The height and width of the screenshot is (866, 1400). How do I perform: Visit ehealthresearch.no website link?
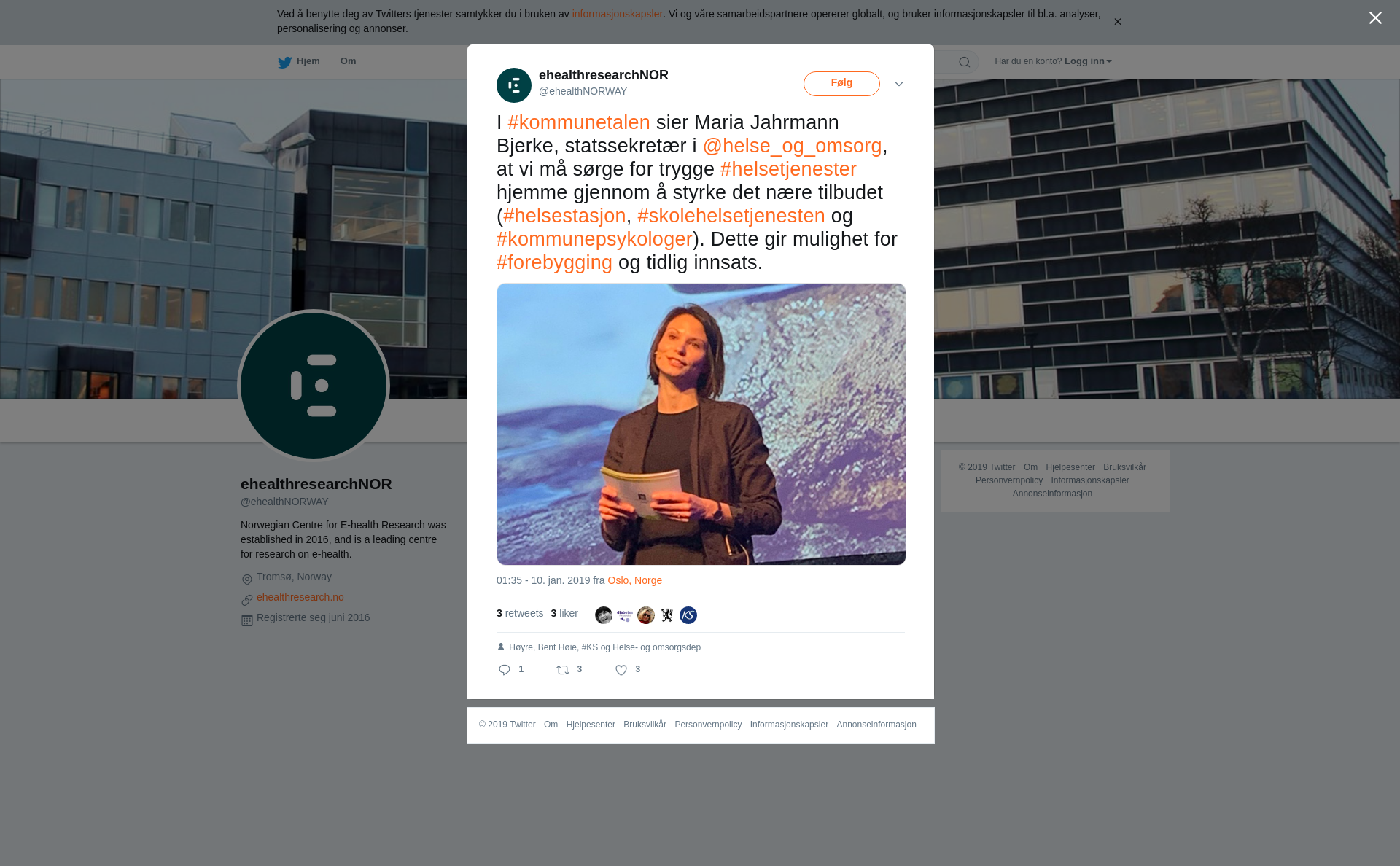tap(300, 597)
